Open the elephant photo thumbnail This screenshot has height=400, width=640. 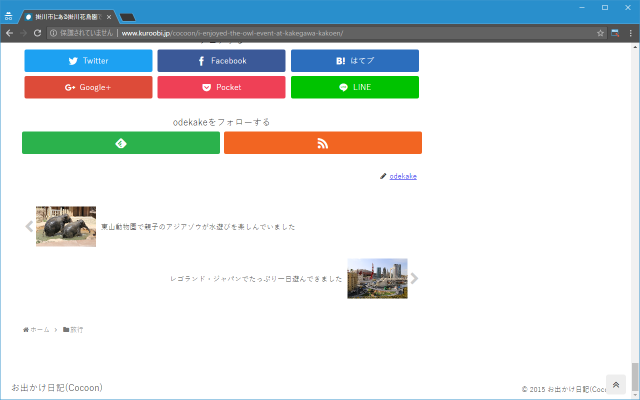pos(66,226)
